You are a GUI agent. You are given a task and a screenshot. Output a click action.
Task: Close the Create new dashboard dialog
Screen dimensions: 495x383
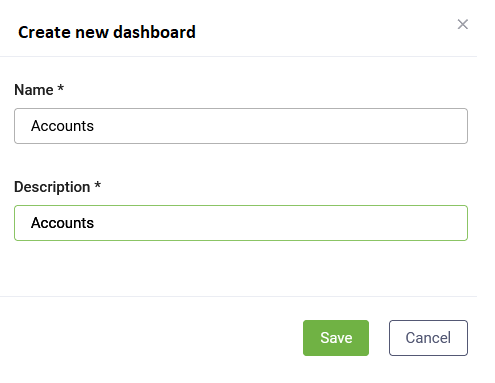[463, 24]
